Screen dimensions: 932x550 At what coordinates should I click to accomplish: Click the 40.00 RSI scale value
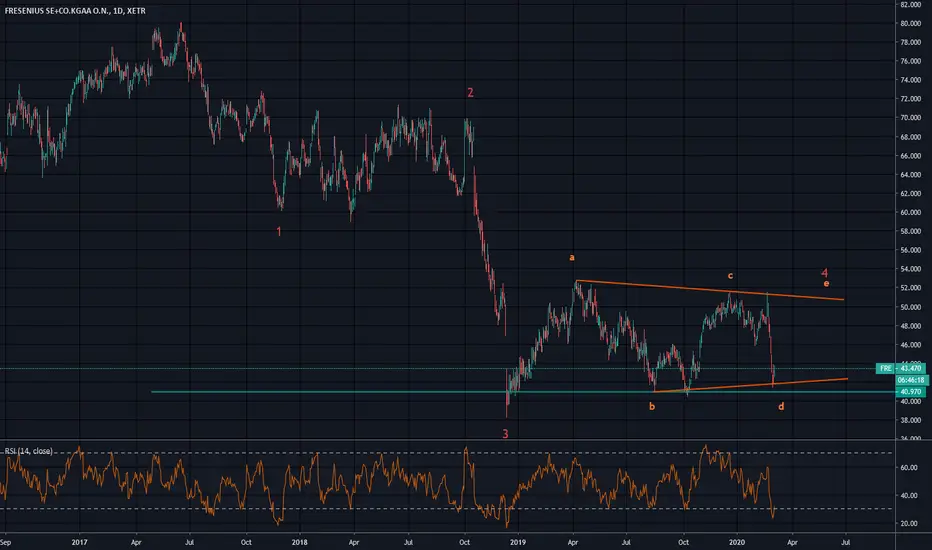click(909, 496)
